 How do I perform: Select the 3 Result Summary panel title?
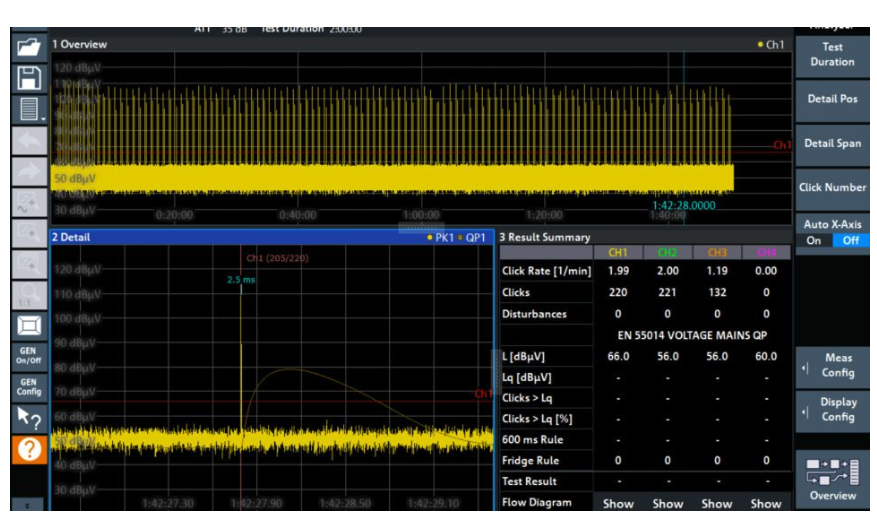coord(544,238)
